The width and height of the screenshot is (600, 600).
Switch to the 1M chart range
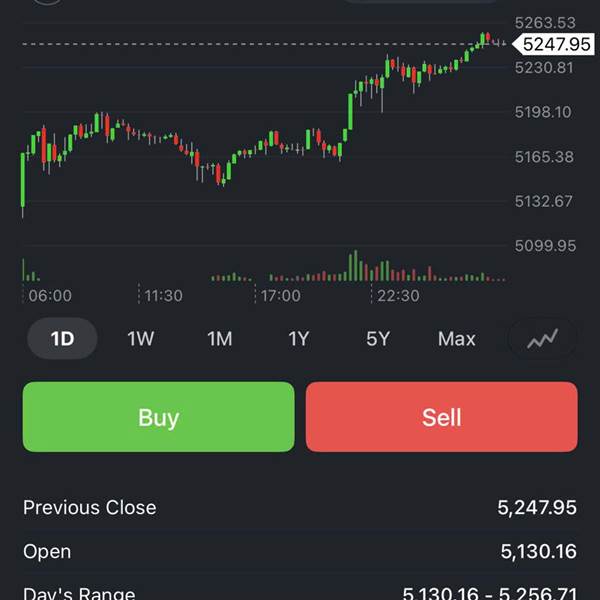[220, 339]
